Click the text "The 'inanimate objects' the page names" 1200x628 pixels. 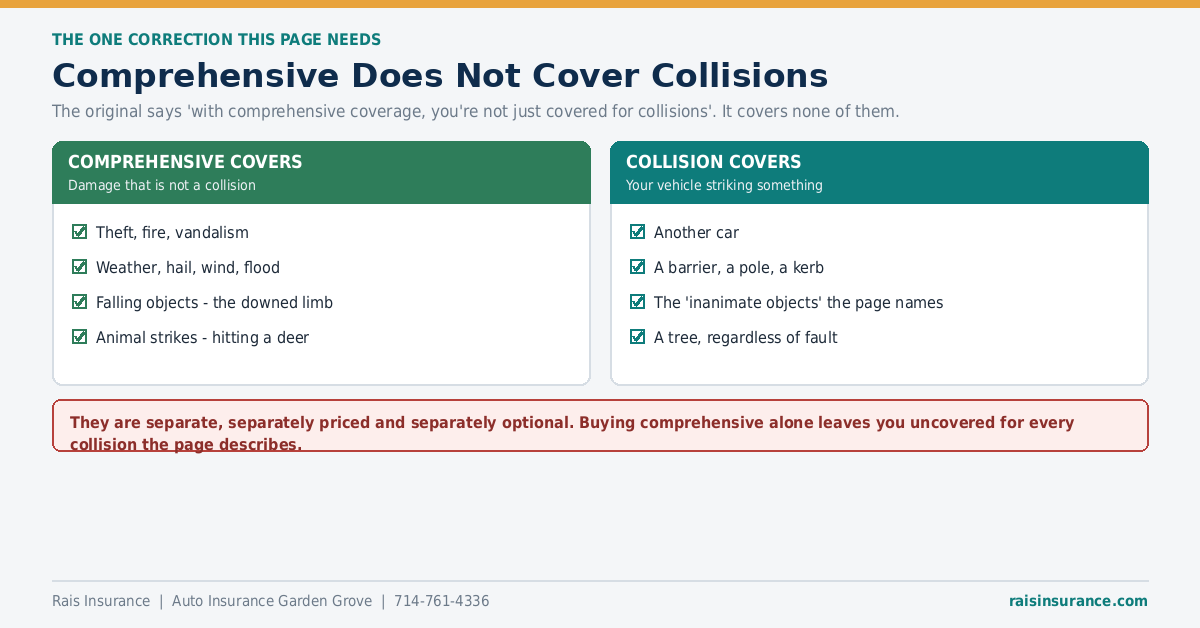click(798, 302)
